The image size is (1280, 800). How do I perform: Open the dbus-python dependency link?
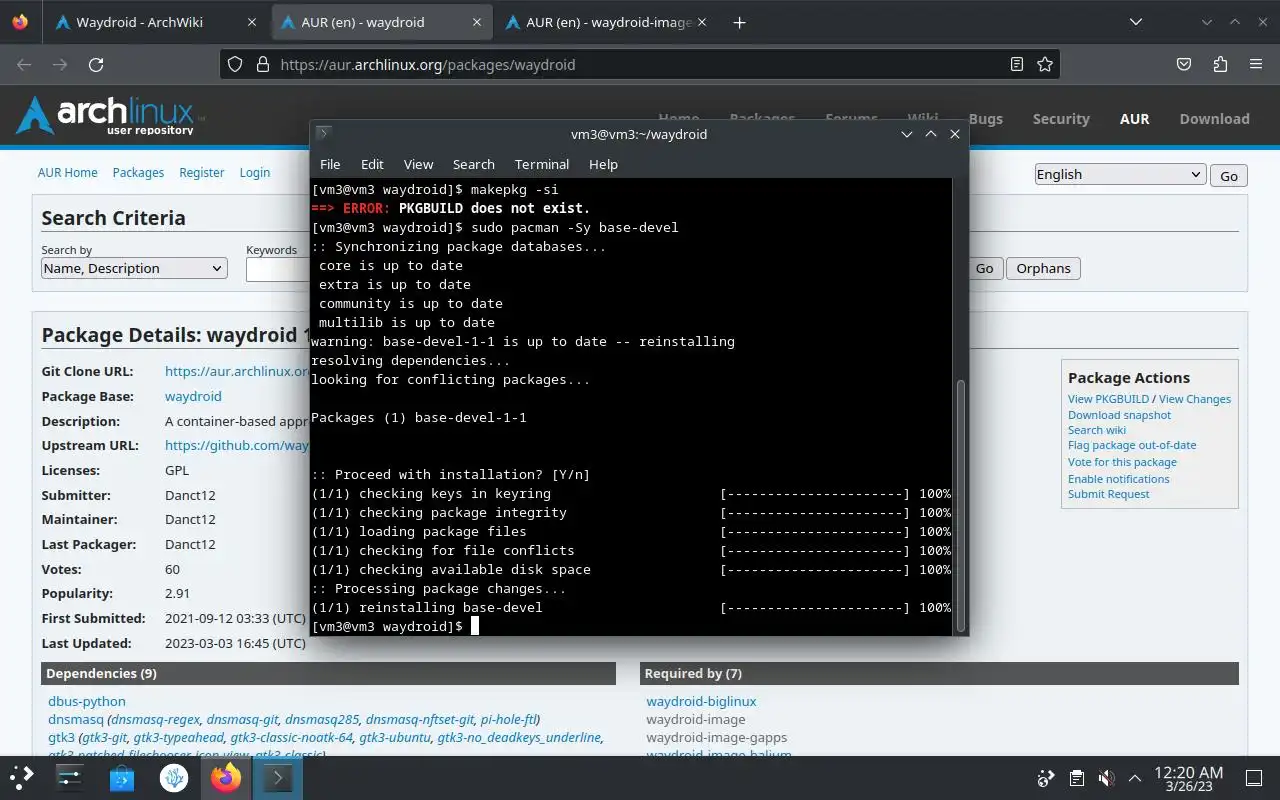point(87,701)
